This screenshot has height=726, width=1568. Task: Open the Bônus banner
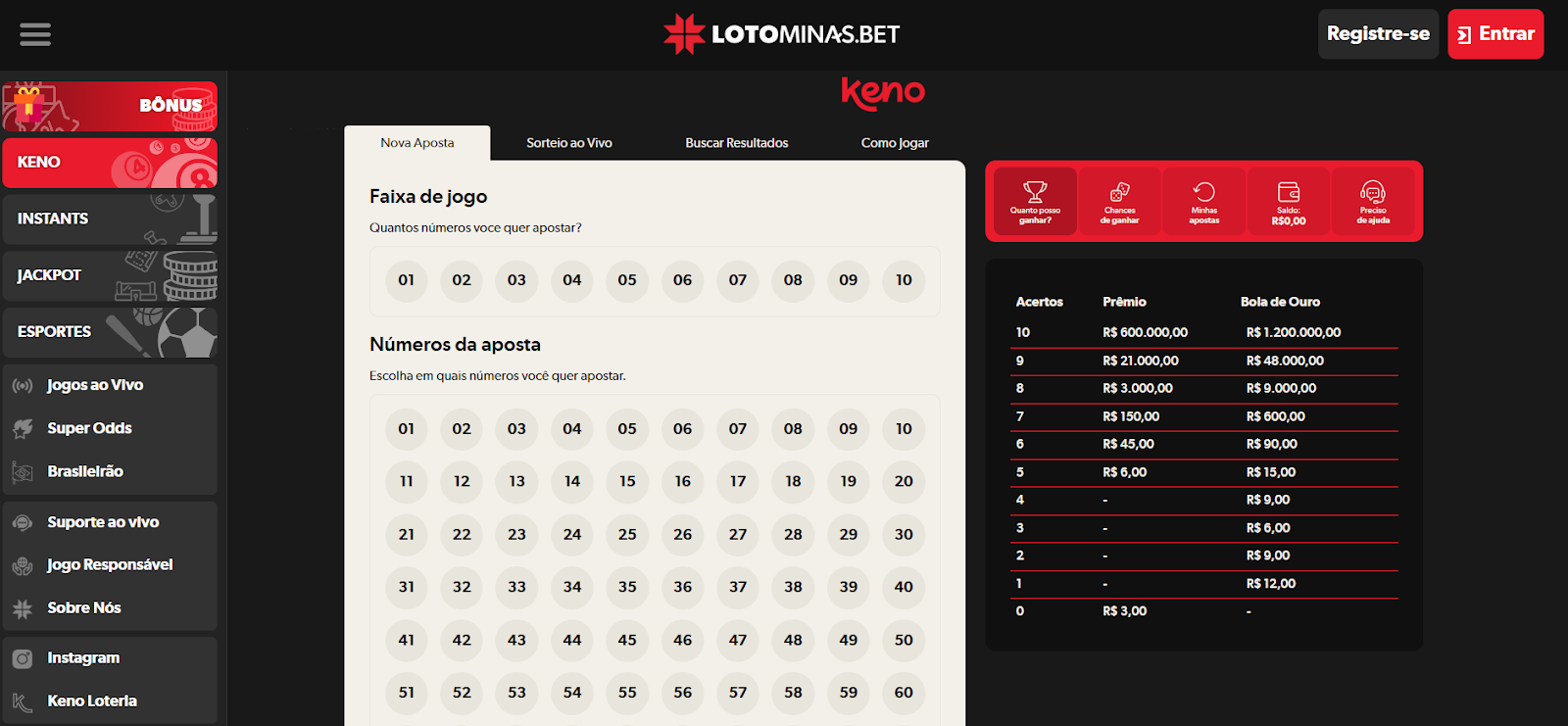pyautogui.click(x=110, y=106)
